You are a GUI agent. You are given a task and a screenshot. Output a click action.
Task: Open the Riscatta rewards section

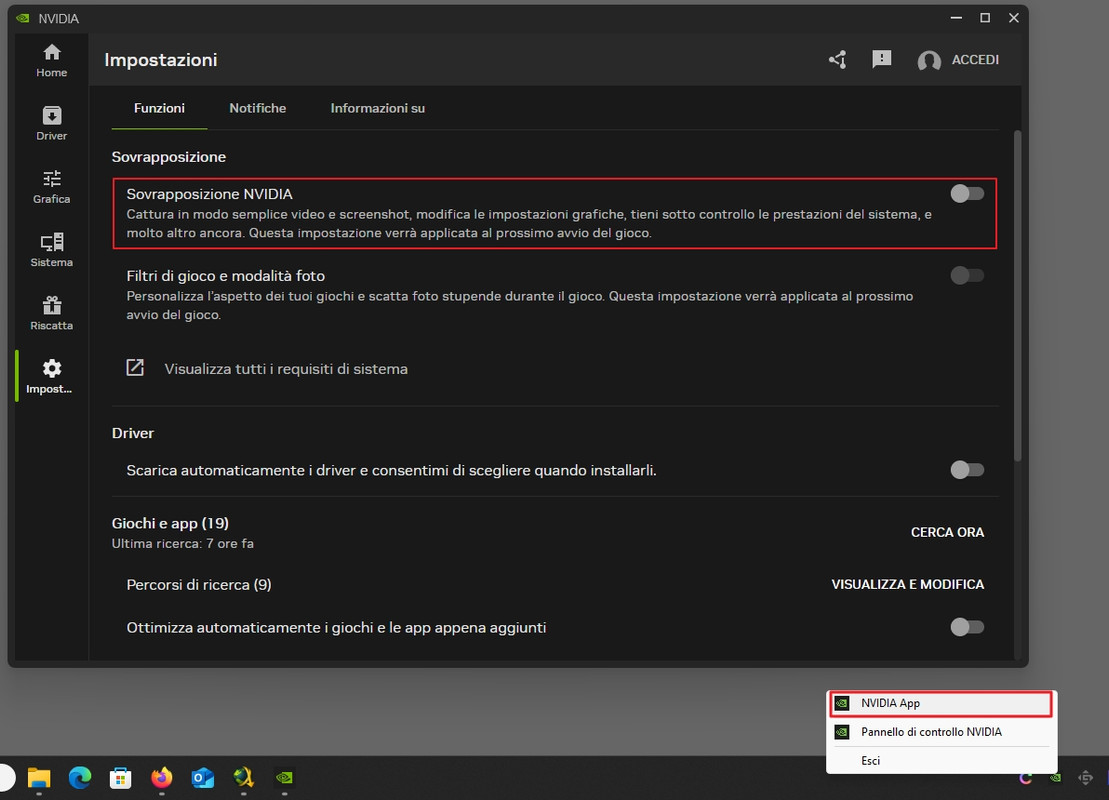[x=52, y=313]
